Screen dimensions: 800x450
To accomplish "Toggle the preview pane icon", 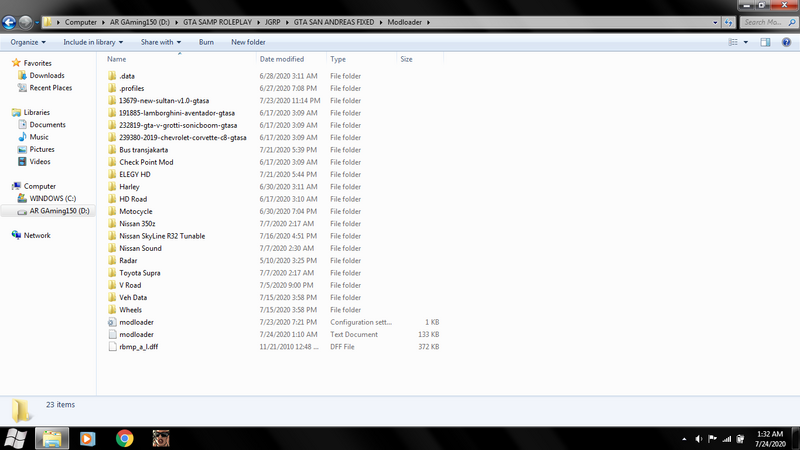I will [x=765, y=42].
